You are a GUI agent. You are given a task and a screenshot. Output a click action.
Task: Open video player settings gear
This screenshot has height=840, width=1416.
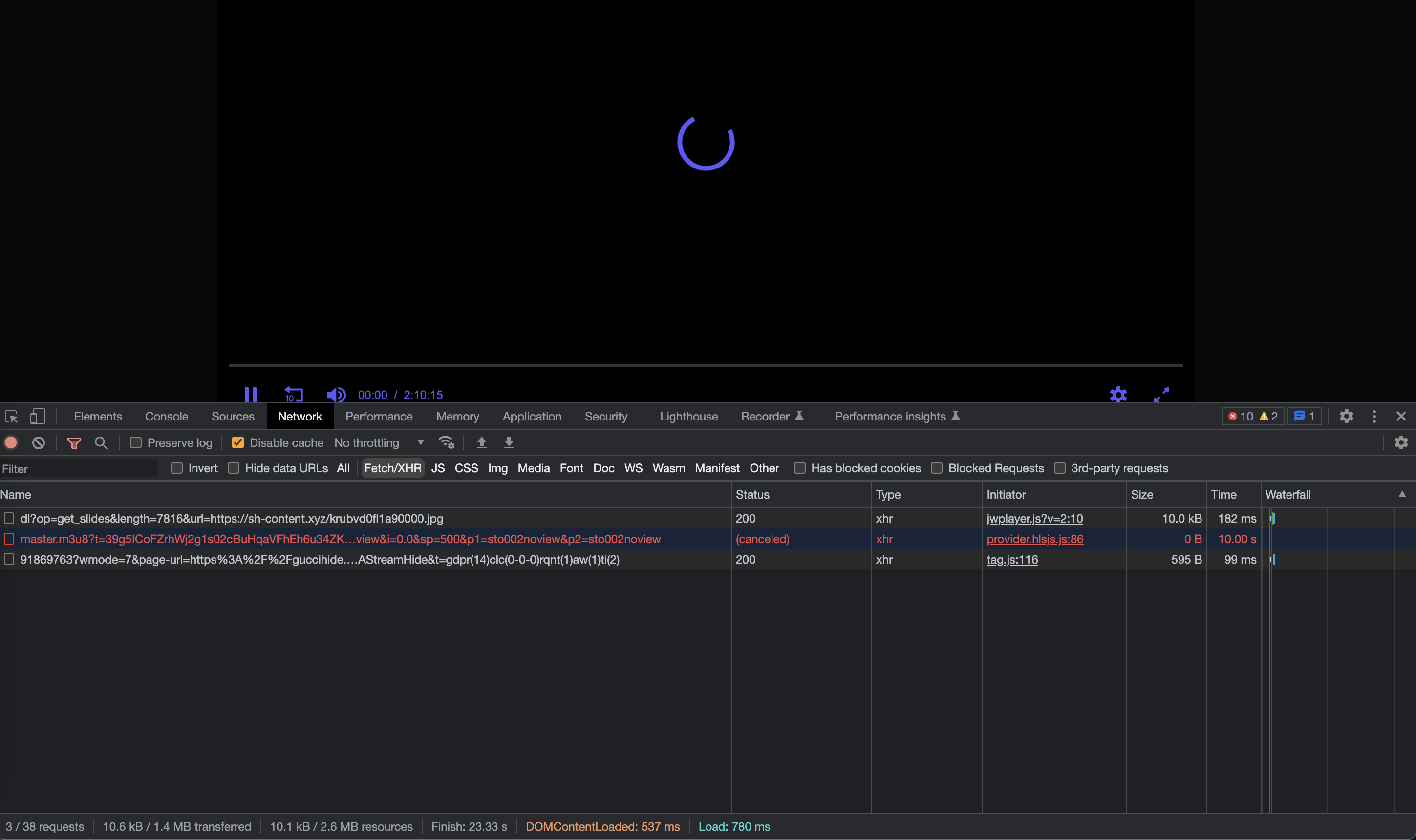coord(1118,395)
